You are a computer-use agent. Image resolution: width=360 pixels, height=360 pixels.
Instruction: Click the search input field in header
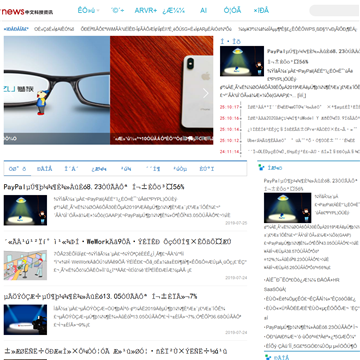point(335,11)
